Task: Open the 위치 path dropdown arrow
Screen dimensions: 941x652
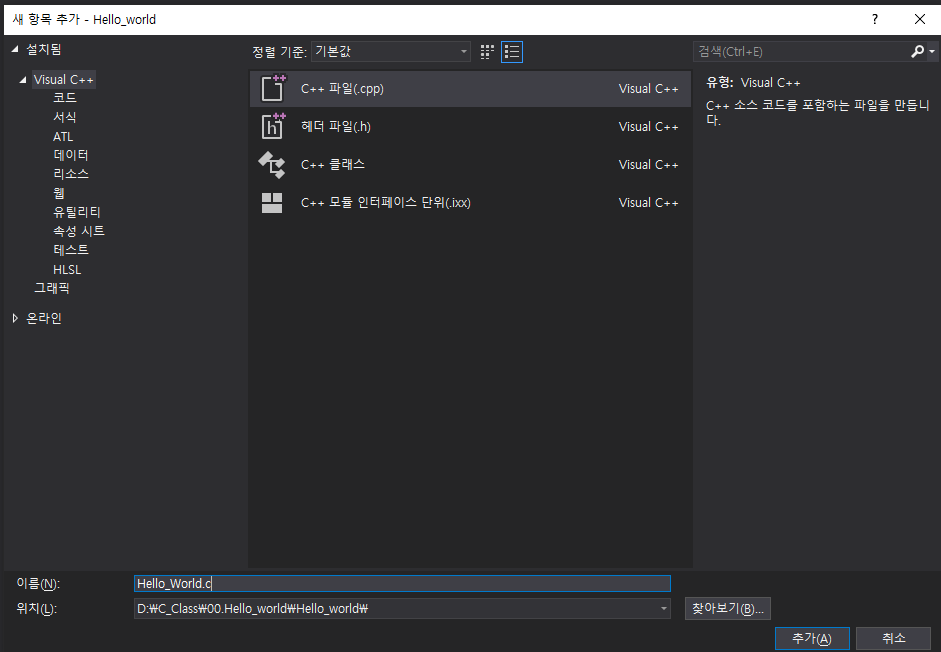Action: [x=662, y=608]
